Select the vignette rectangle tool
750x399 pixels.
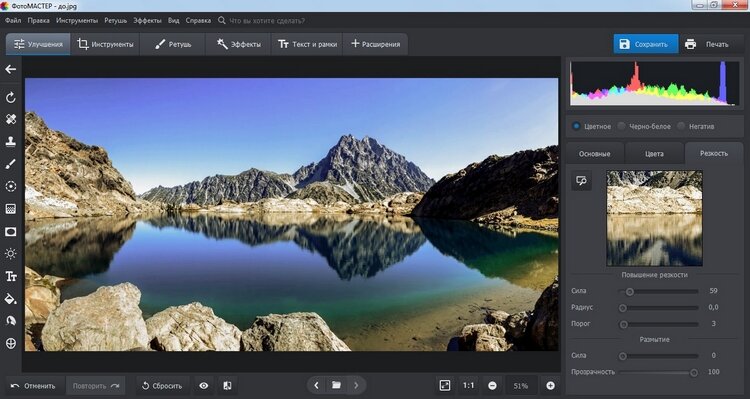tap(11, 232)
